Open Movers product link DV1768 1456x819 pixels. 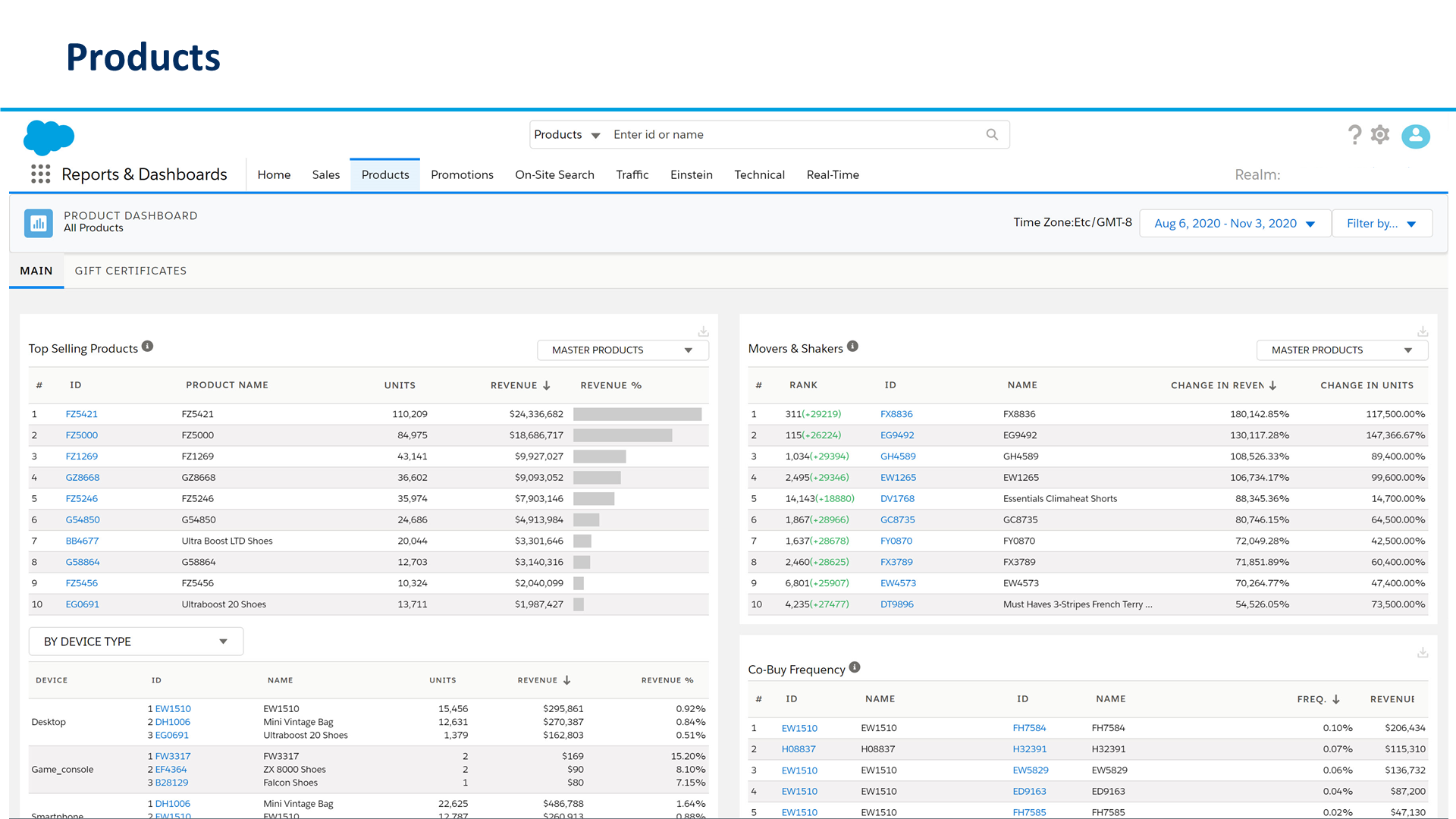point(897,499)
